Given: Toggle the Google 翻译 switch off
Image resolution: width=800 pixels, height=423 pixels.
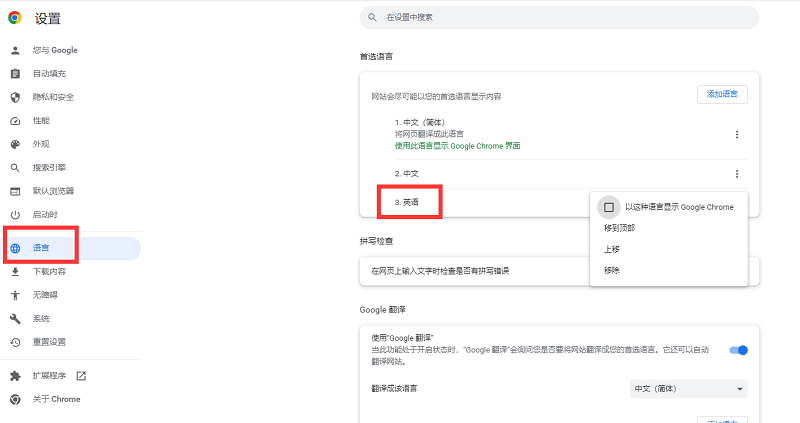Looking at the screenshot, I should 739,350.
